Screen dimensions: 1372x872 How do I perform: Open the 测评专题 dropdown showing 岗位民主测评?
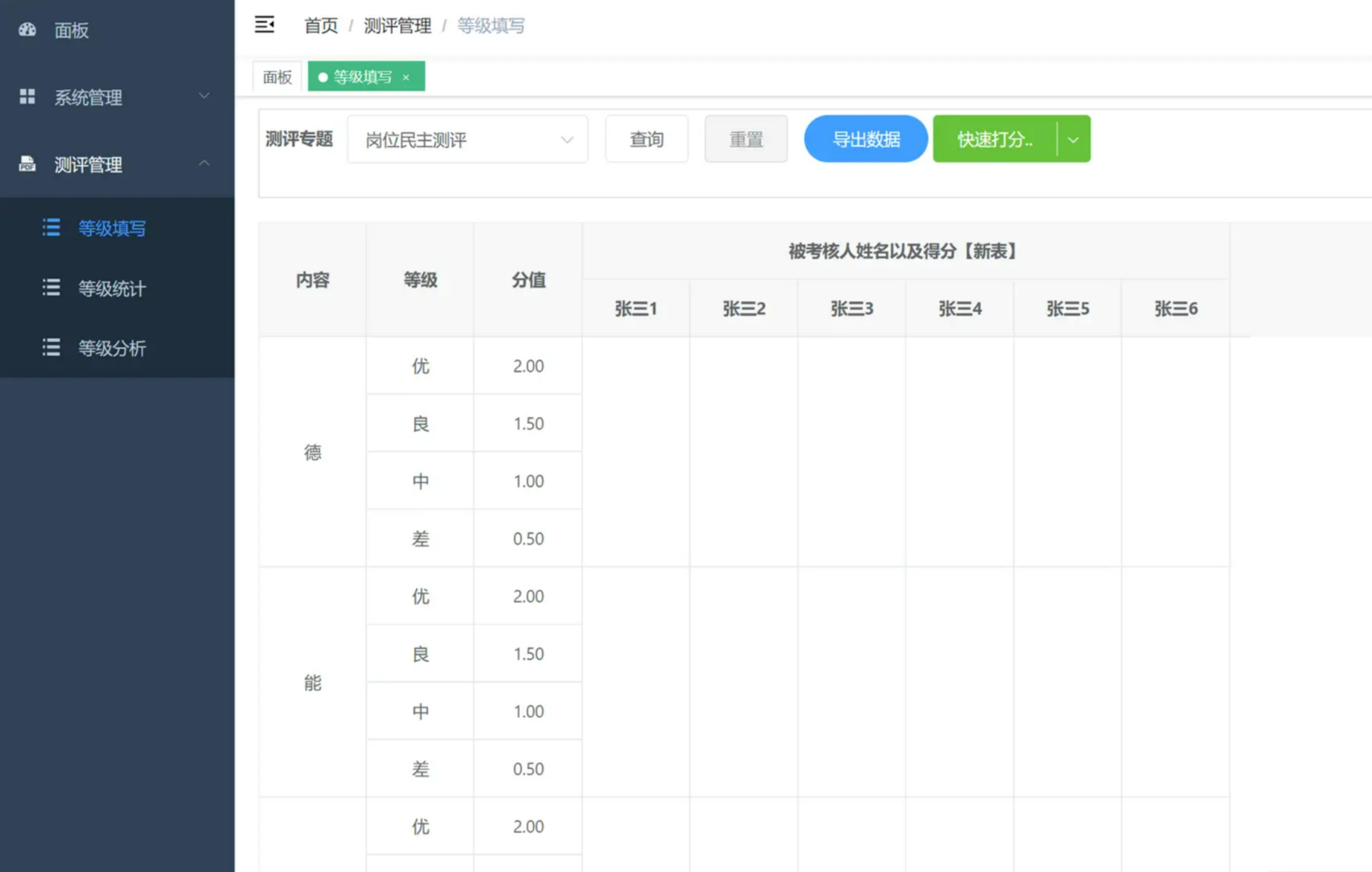[467, 139]
